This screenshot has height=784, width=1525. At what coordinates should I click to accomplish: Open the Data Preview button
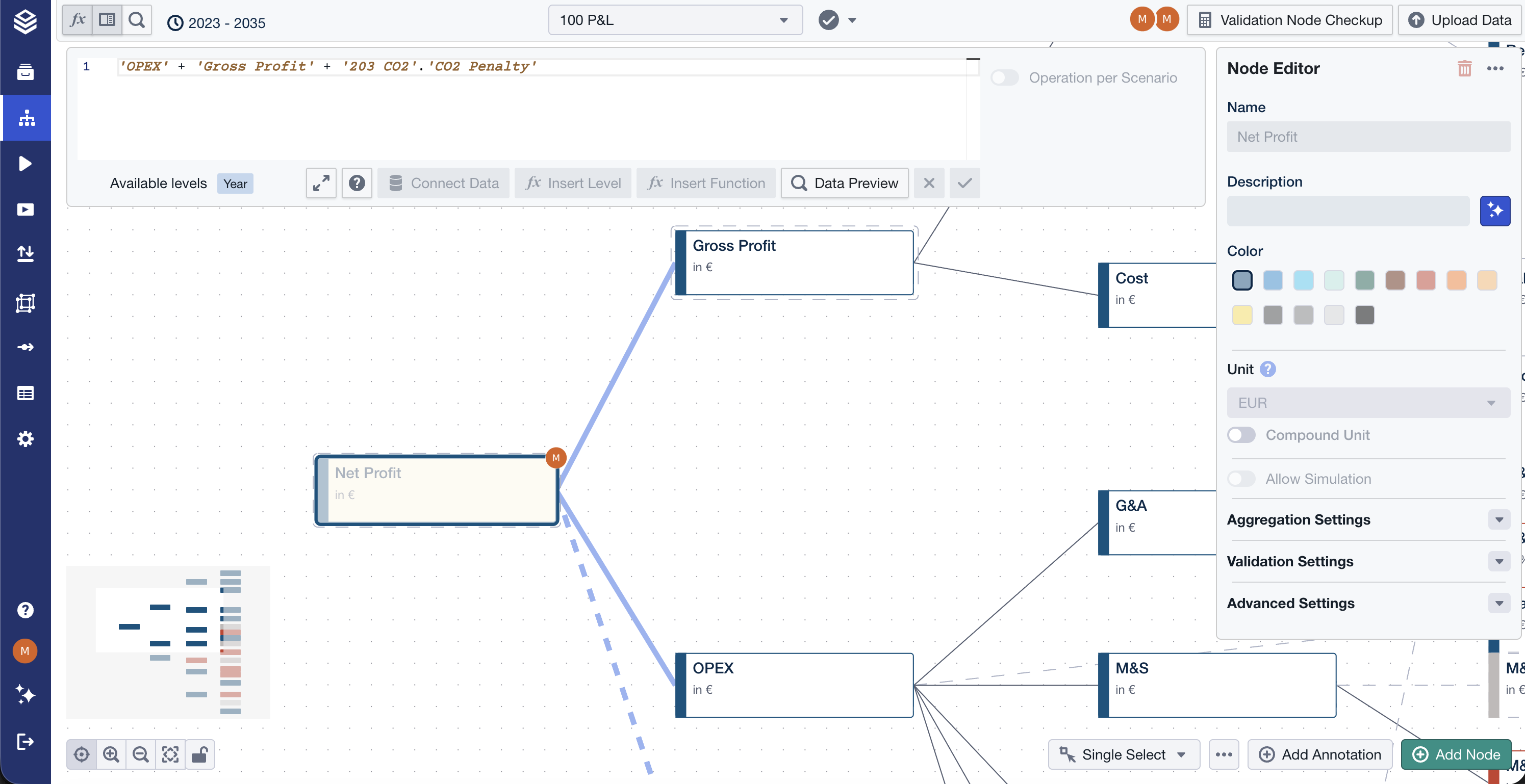pyautogui.click(x=844, y=183)
